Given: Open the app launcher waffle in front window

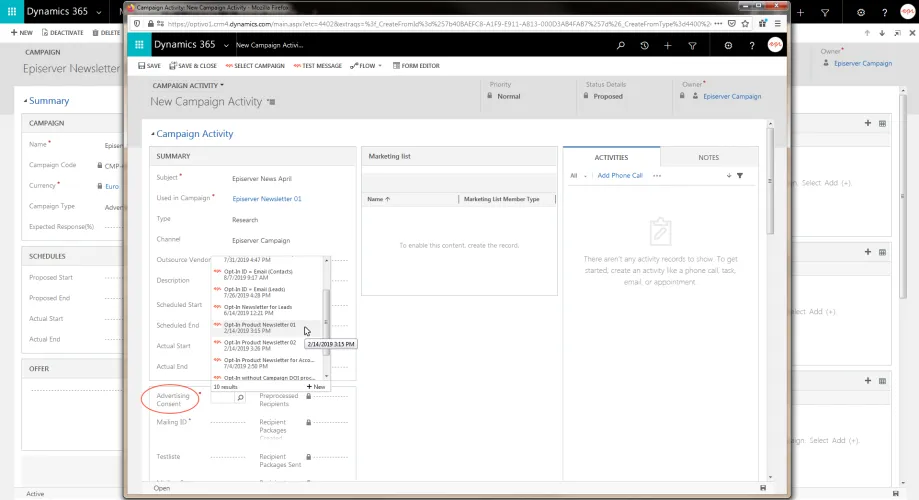Looking at the screenshot, I should pyautogui.click(x=139, y=45).
